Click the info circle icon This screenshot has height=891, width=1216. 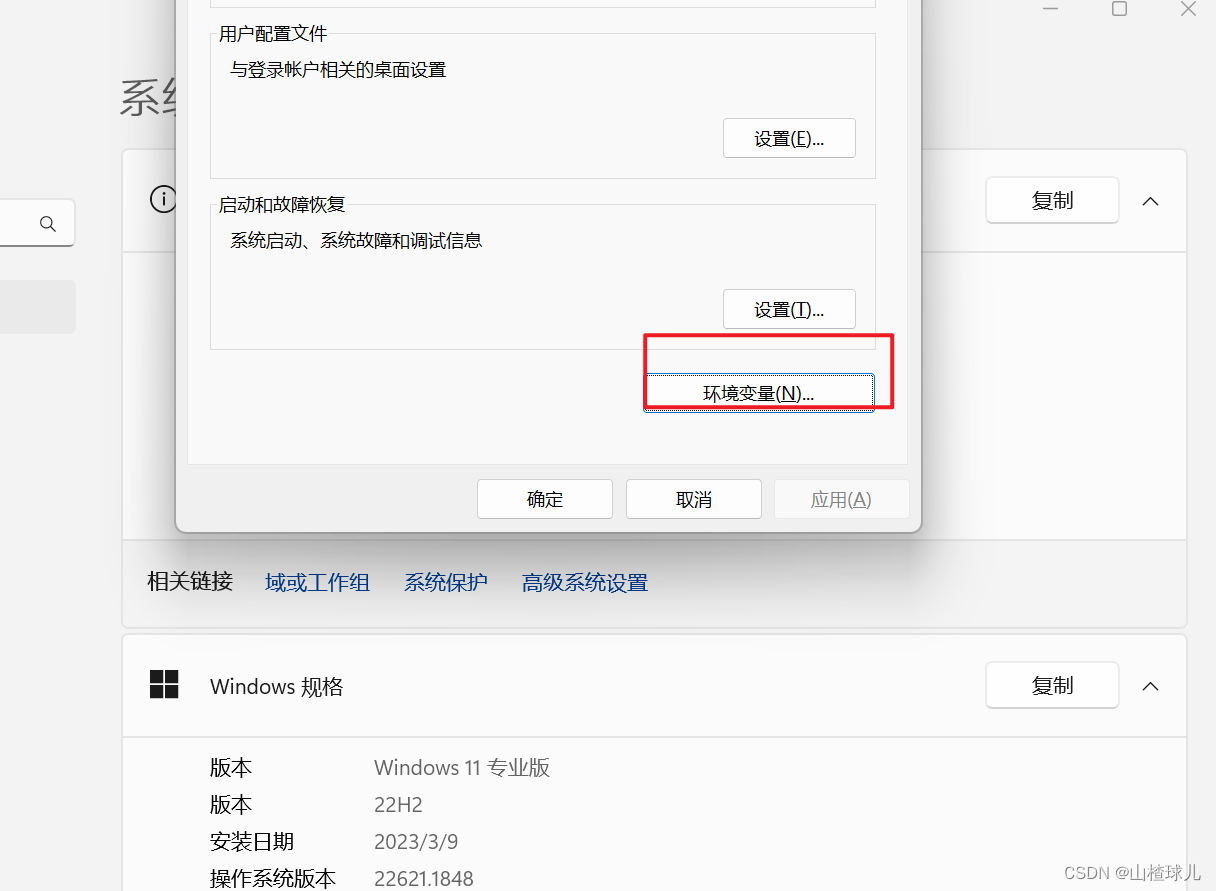[163, 199]
